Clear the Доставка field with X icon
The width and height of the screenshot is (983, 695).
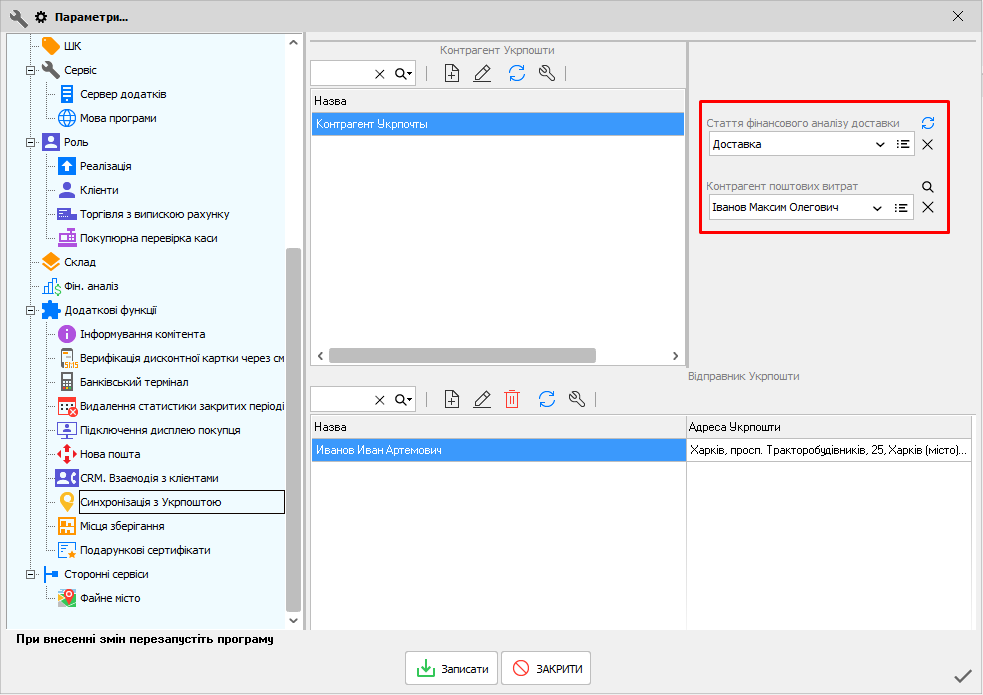[928, 145]
